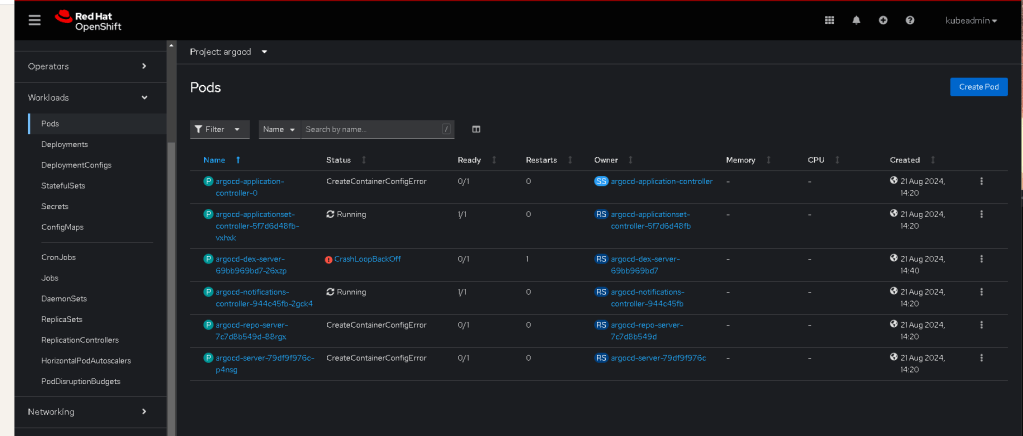Click the Red Hat OpenShift logo

[x=89, y=20]
